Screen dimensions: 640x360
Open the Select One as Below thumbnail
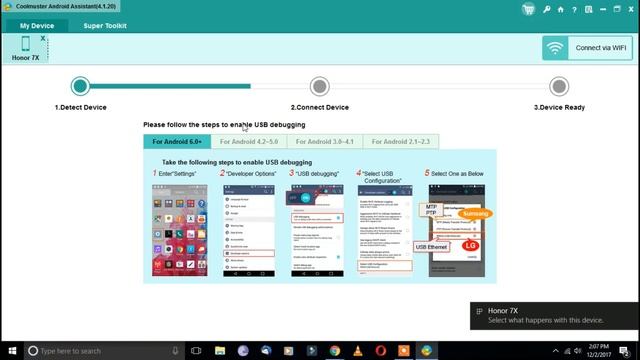pos(457,231)
